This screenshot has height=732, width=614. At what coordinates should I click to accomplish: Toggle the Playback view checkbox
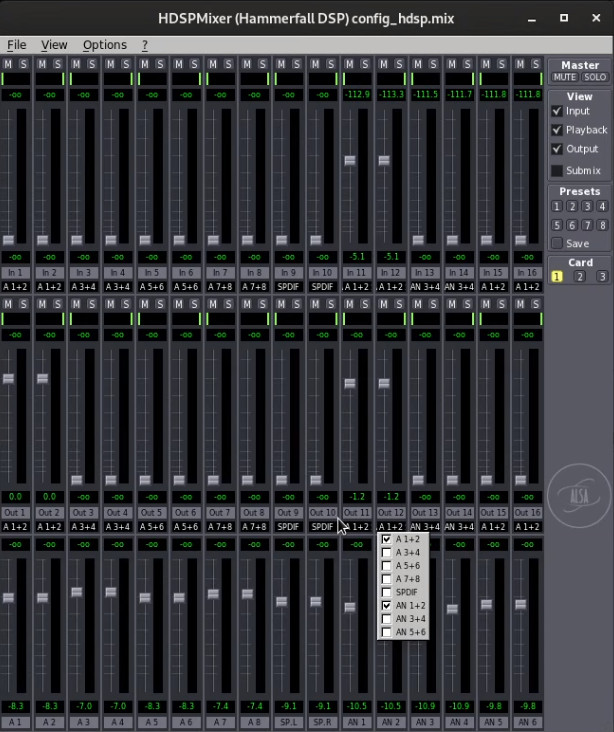557,130
